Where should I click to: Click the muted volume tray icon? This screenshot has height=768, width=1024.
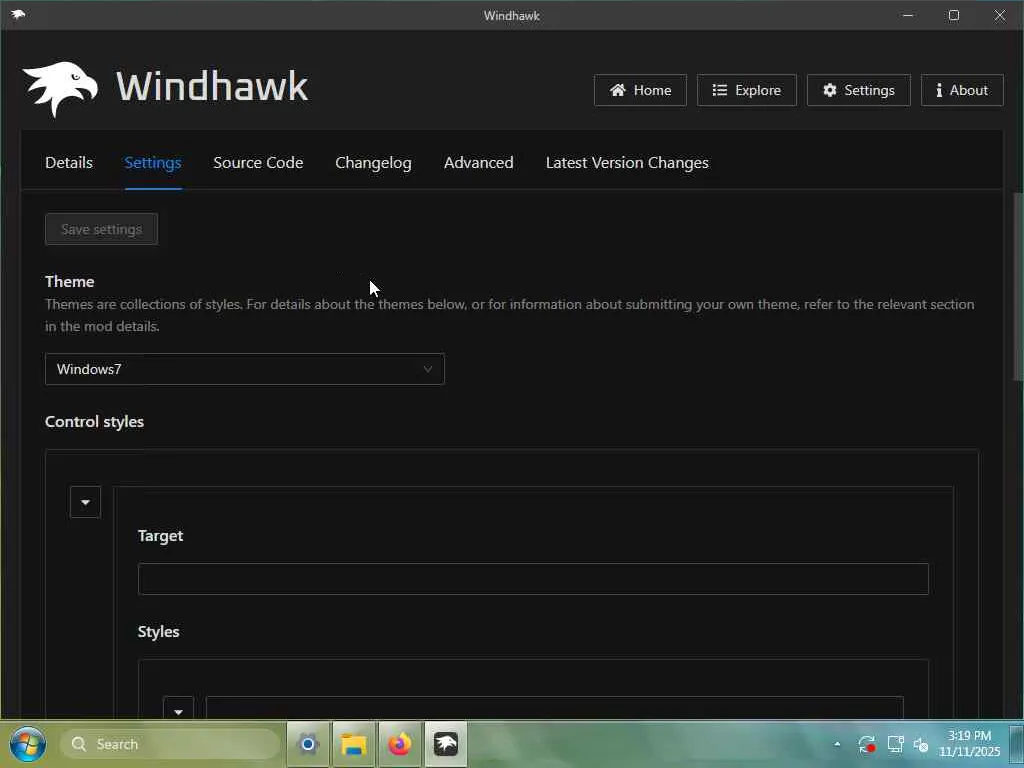[x=921, y=744]
